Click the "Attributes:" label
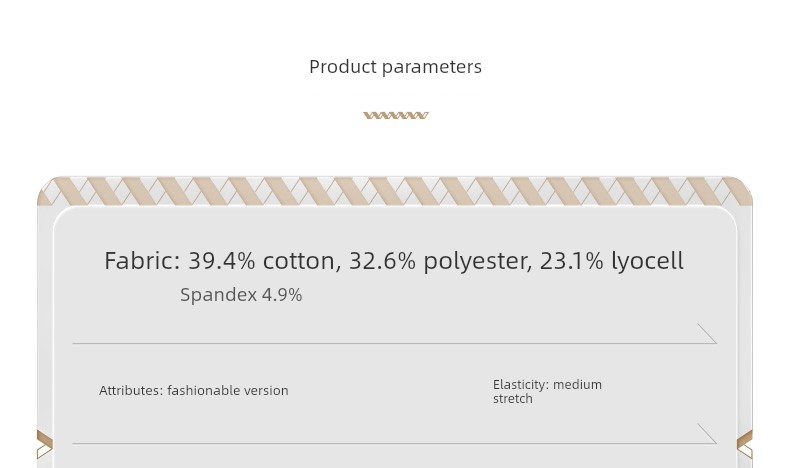Image resolution: width=790 pixels, height=468 pixels. 131,391
